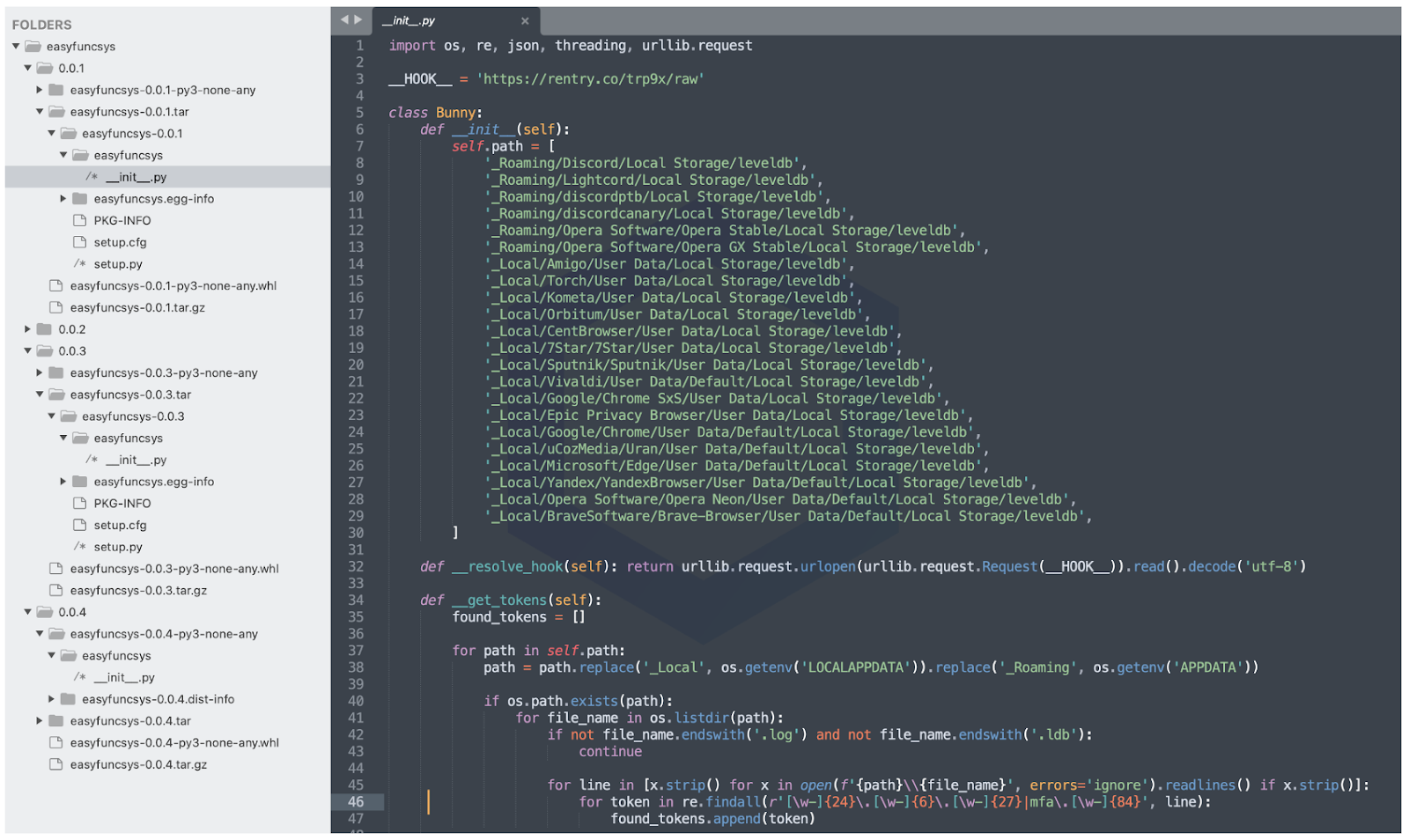
Task: Click the file icon next to PKG-INFO
Action: tap(79, 220)
